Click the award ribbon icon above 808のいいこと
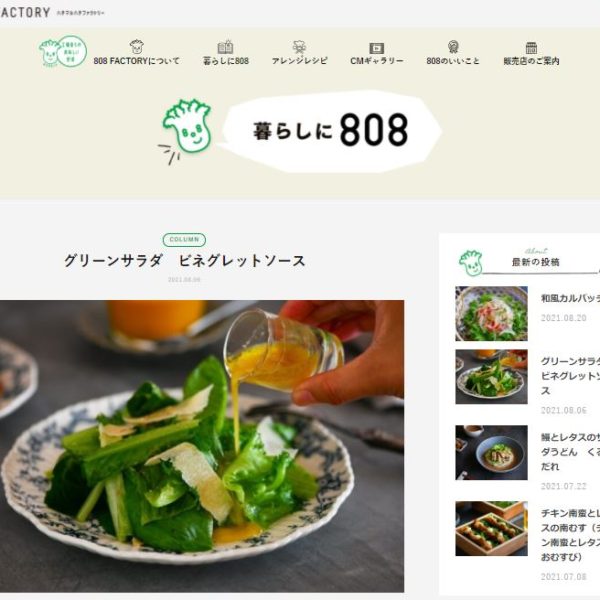600x600 pixels. 453,47
